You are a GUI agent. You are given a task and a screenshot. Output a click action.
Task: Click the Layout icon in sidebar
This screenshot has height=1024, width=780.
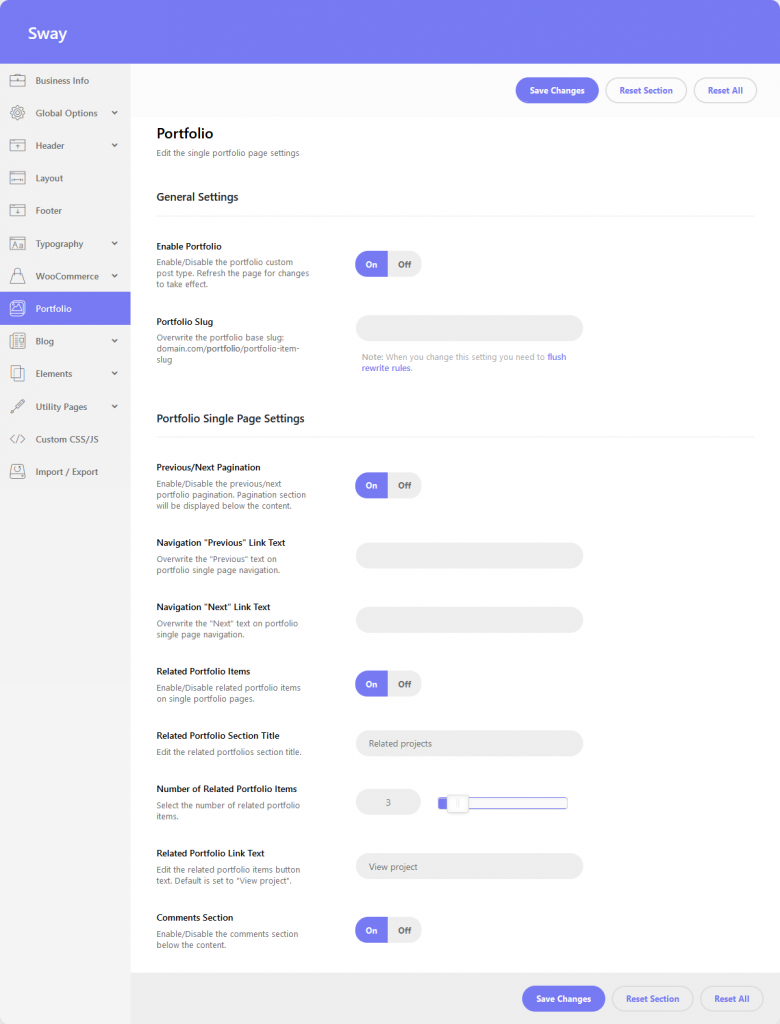pos(17,178)
